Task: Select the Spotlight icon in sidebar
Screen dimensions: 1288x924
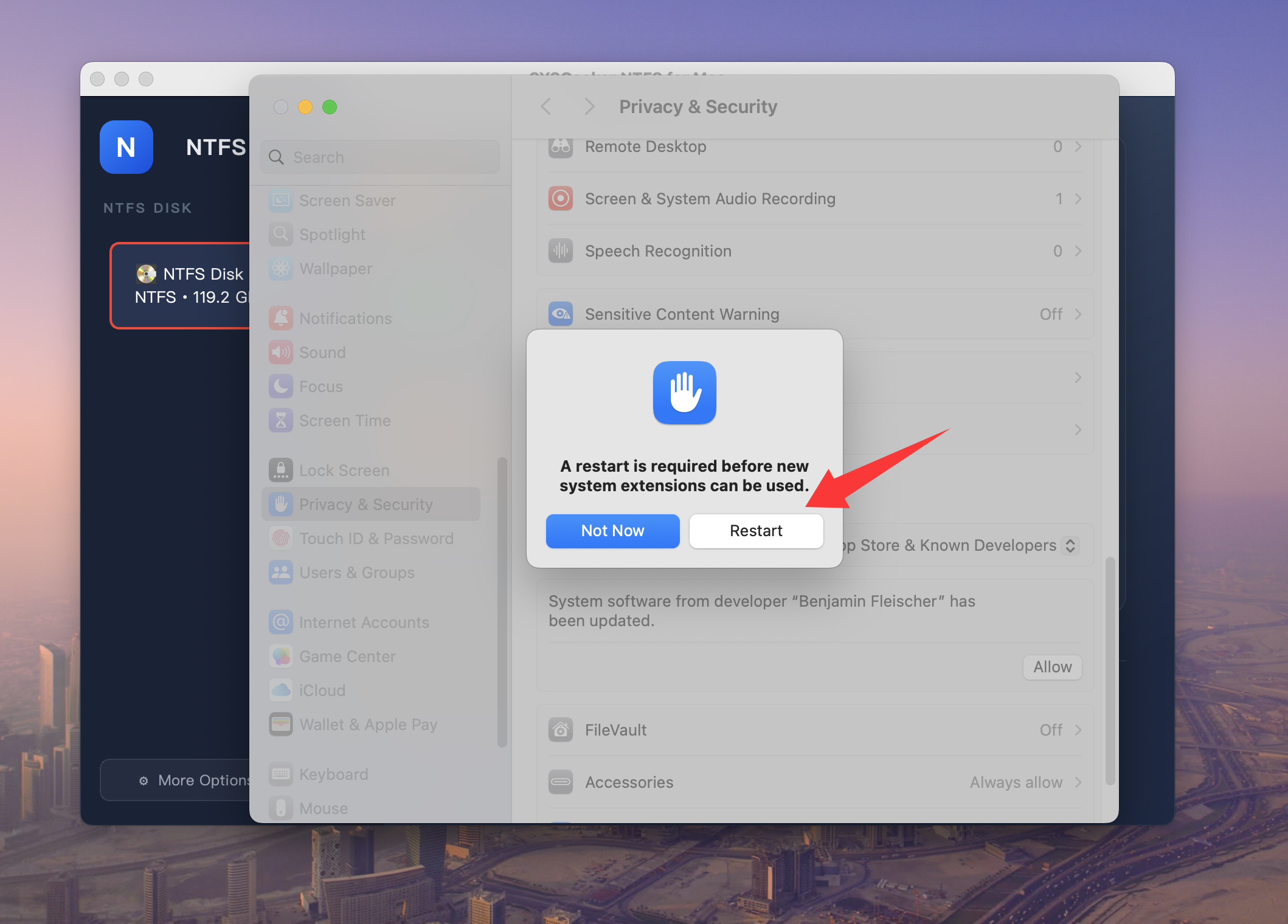Action: click(280, 234)
